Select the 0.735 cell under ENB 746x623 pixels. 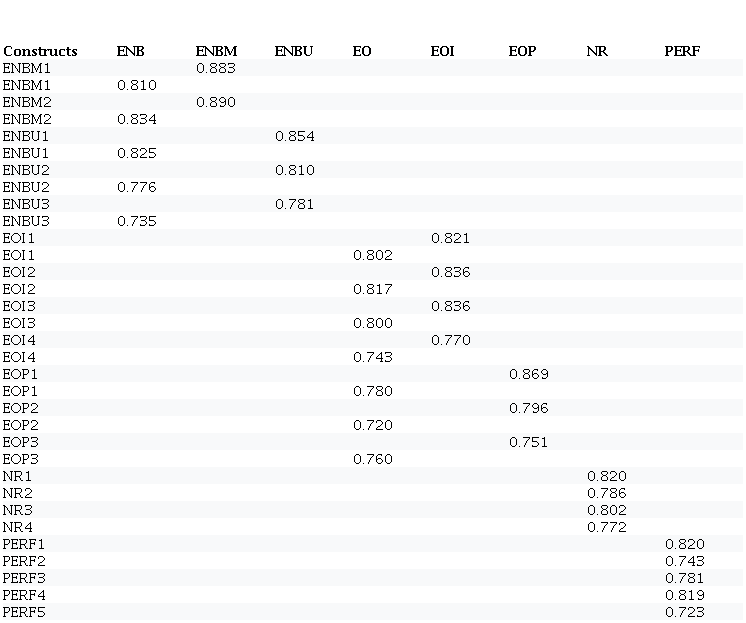[137, 221]
